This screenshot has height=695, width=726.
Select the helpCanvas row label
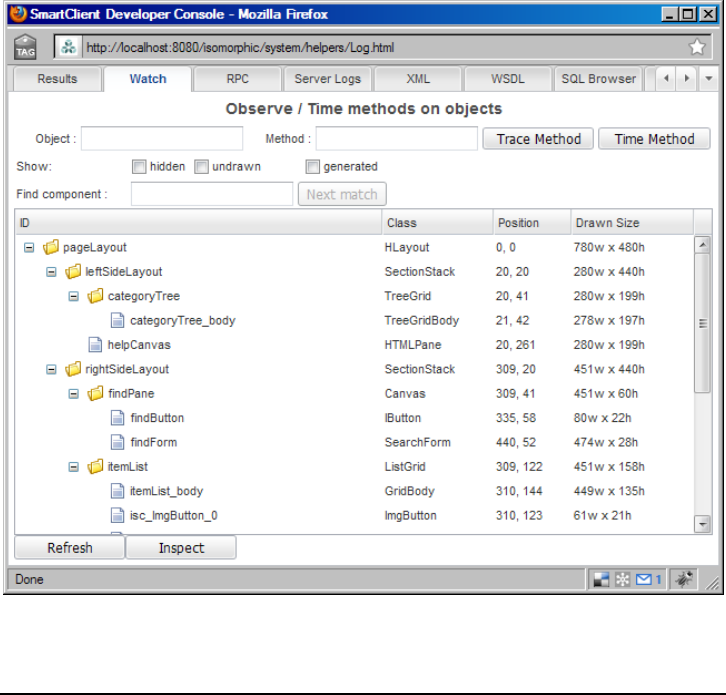click(139, 345)
